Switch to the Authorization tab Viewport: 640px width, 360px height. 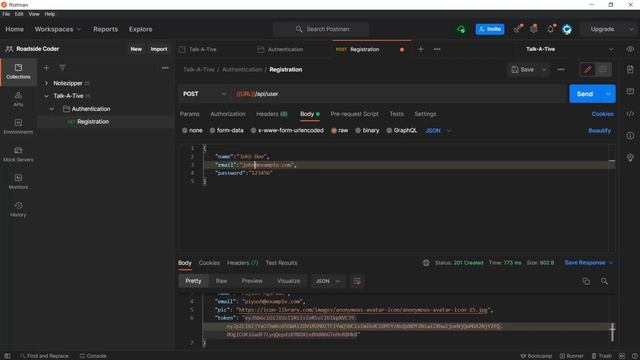(228, 114)
